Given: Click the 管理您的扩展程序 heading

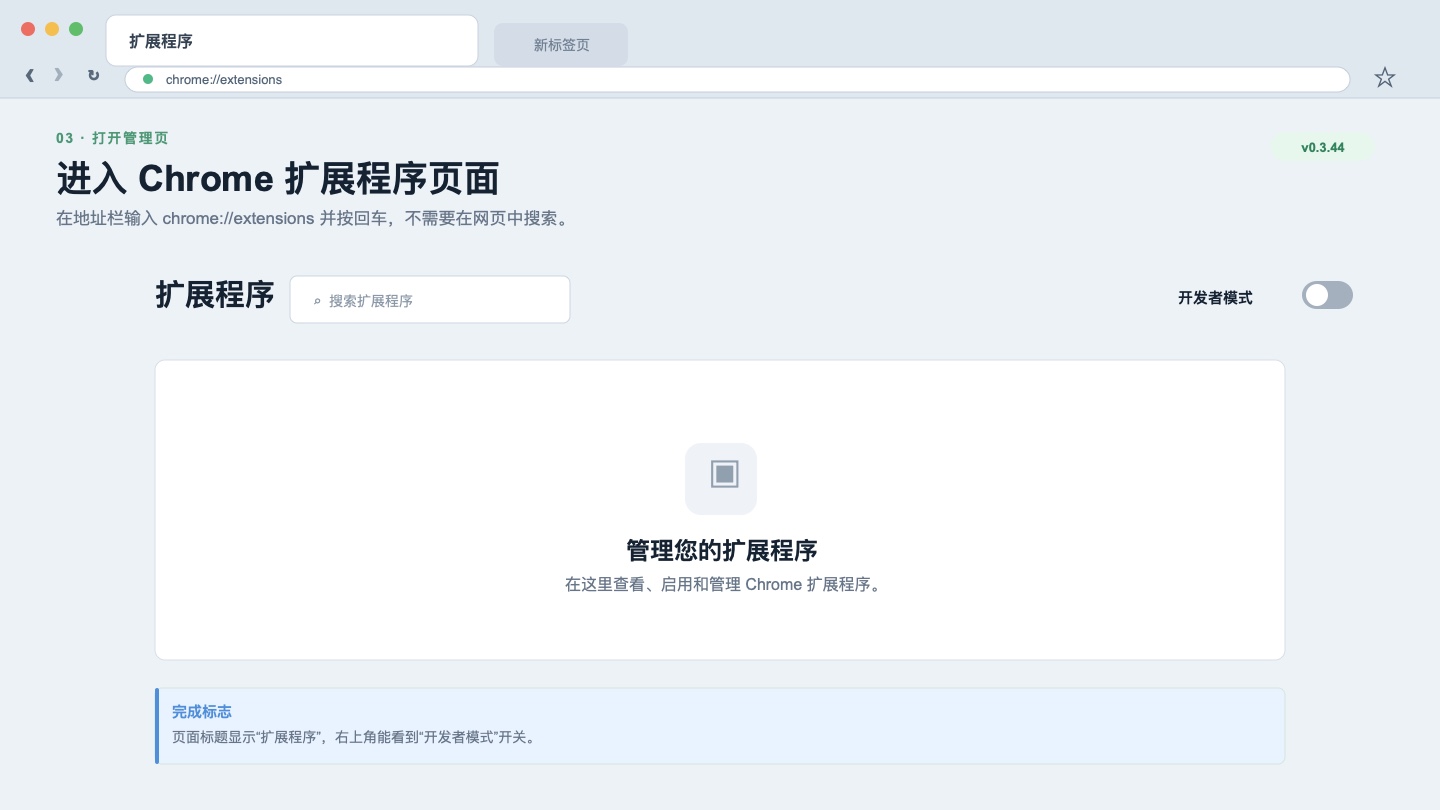Looking at the screenshot, I should pos(721,551).
